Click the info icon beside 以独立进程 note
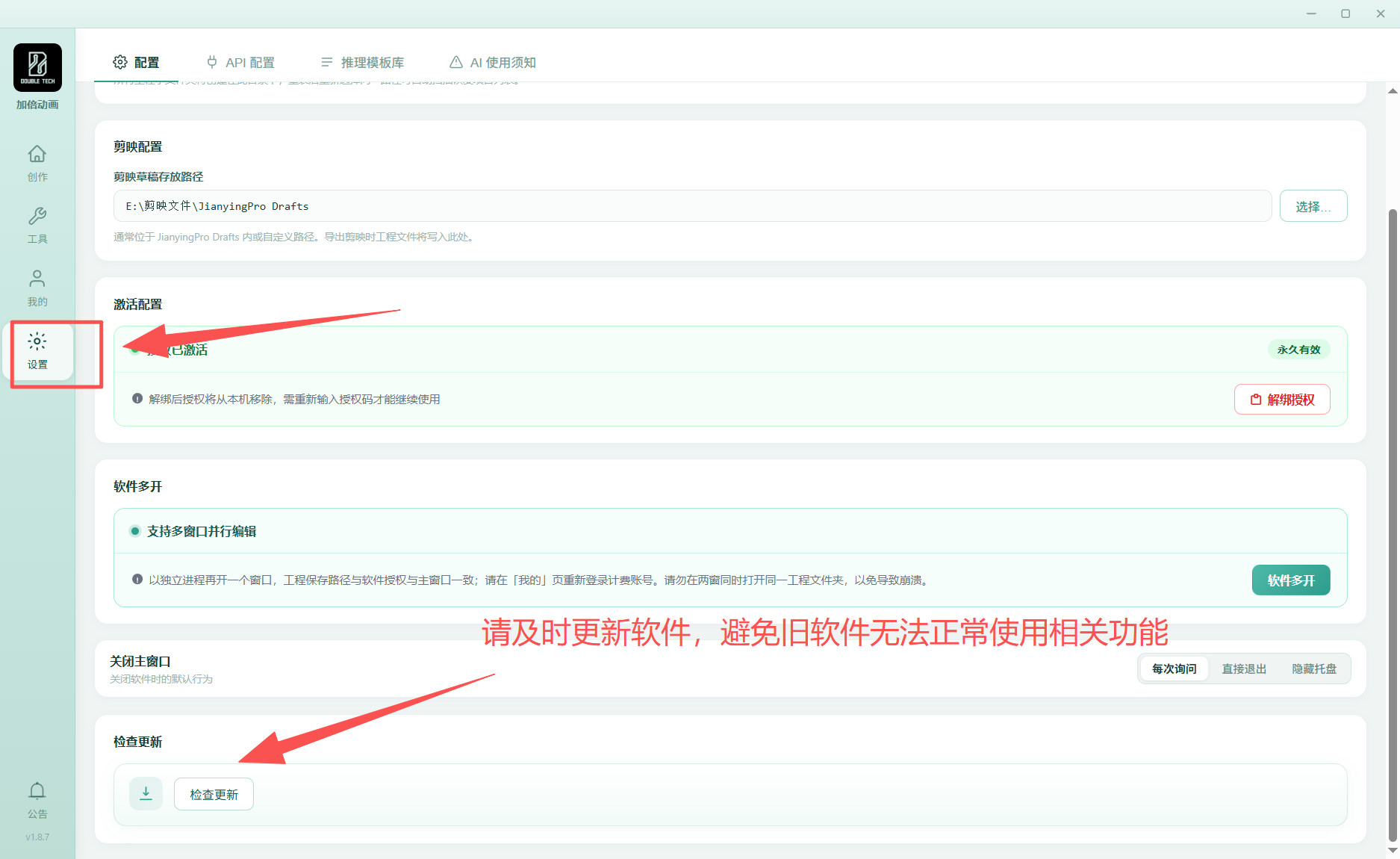This screenshot has height=859, width=1400. [x=137, y=580]
